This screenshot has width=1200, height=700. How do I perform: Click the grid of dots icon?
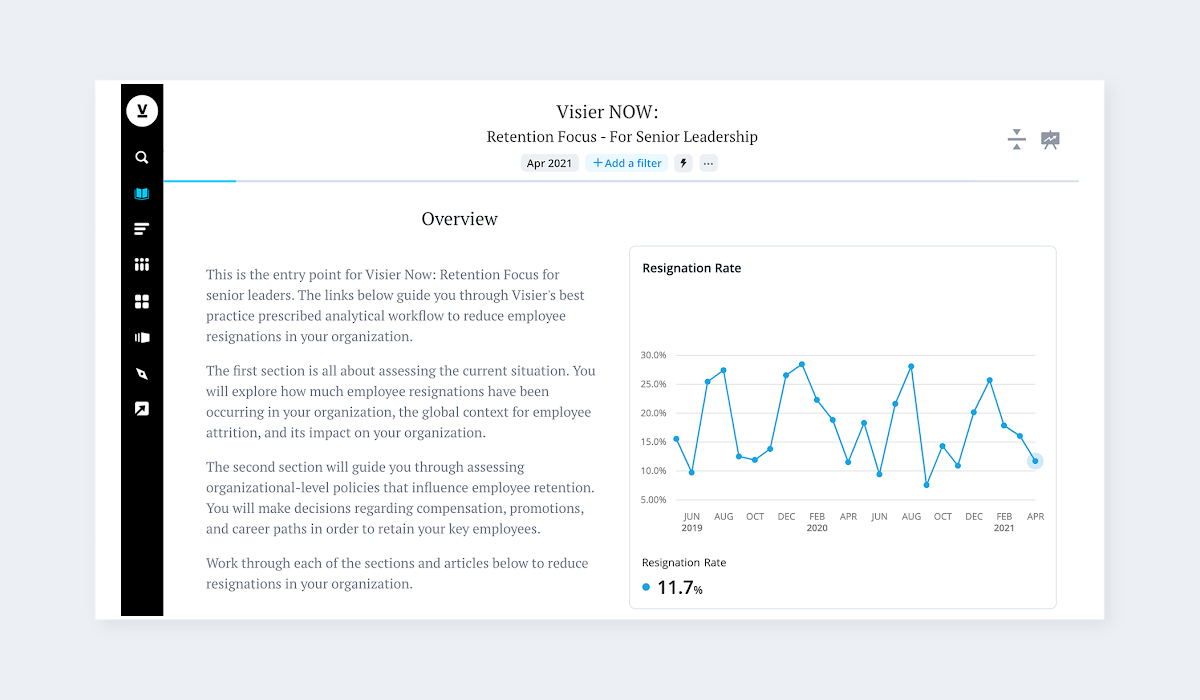point(142,265)
